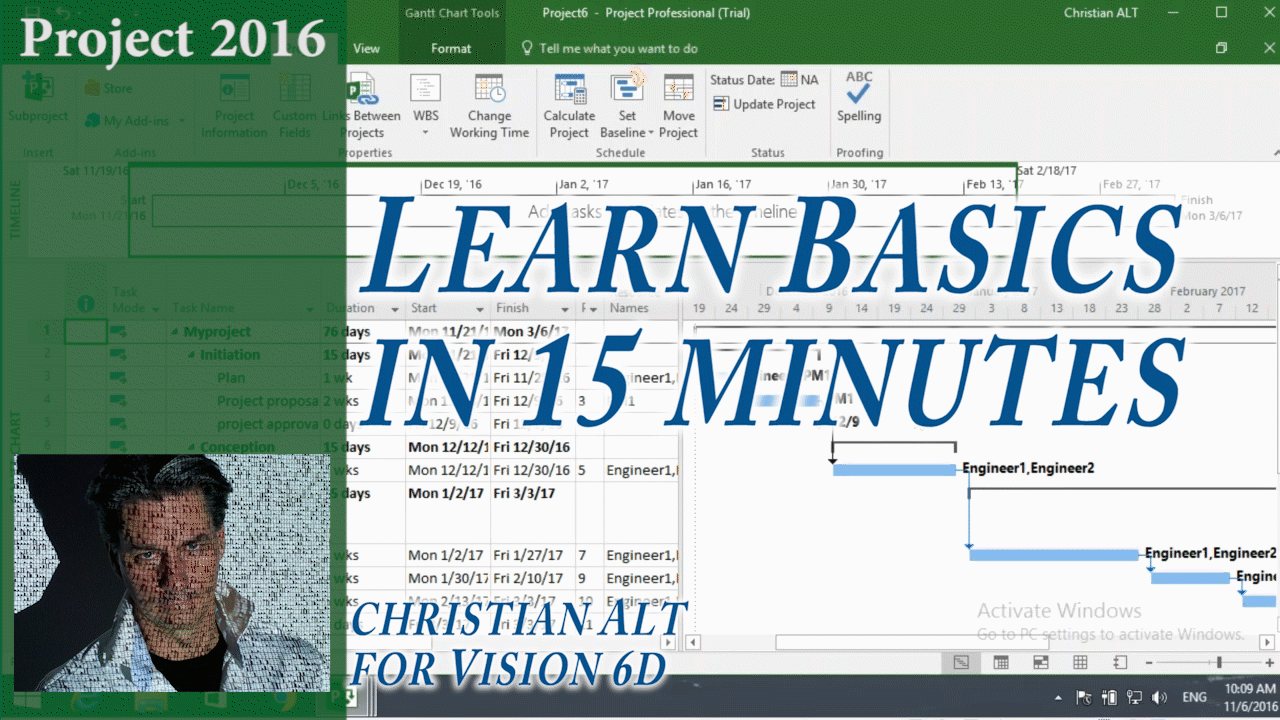
Task: Switch to Team Planner view in status bar
Action: coord(1040,662)
